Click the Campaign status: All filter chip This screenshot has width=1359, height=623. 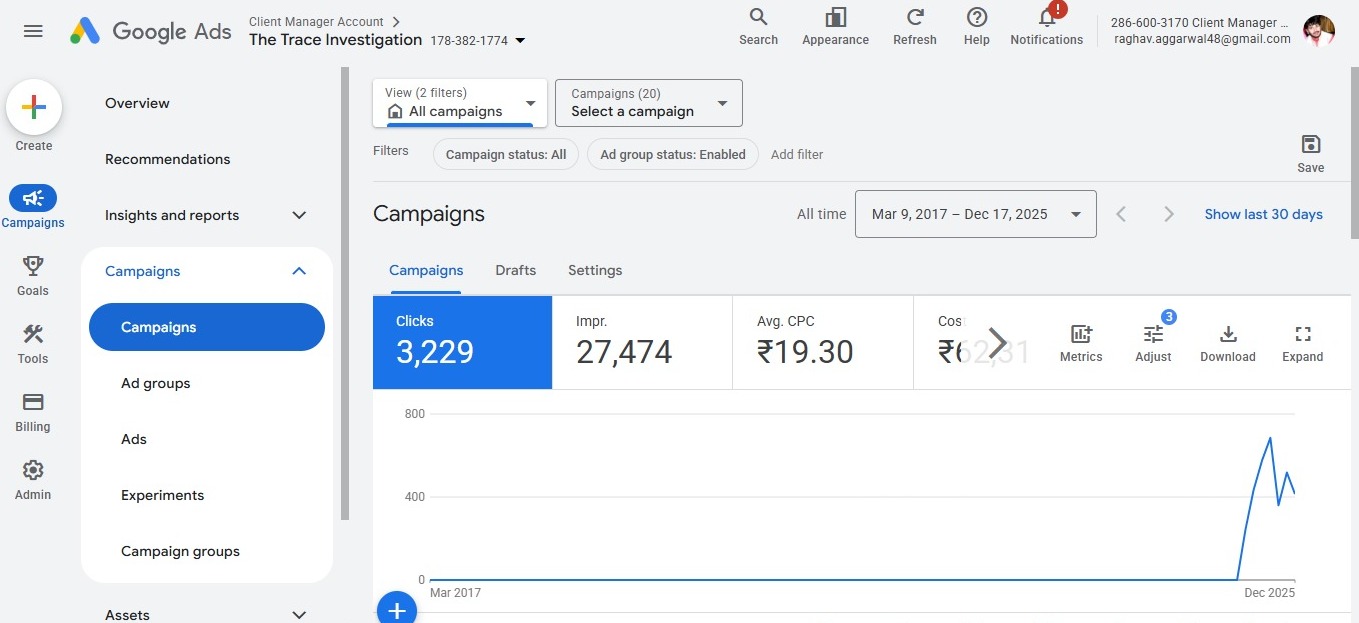click(505, 154)
